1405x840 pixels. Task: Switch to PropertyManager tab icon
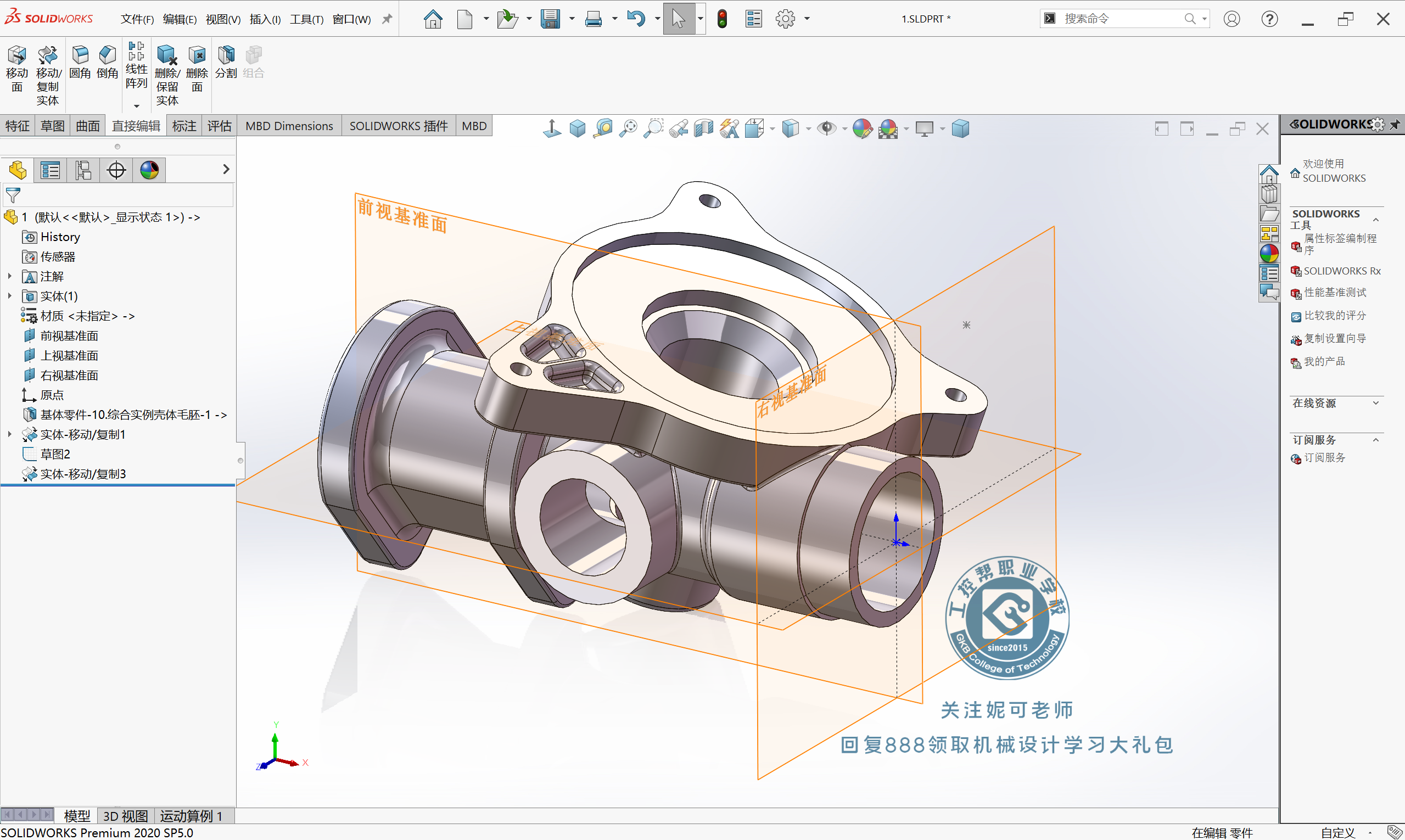(51, 170)
